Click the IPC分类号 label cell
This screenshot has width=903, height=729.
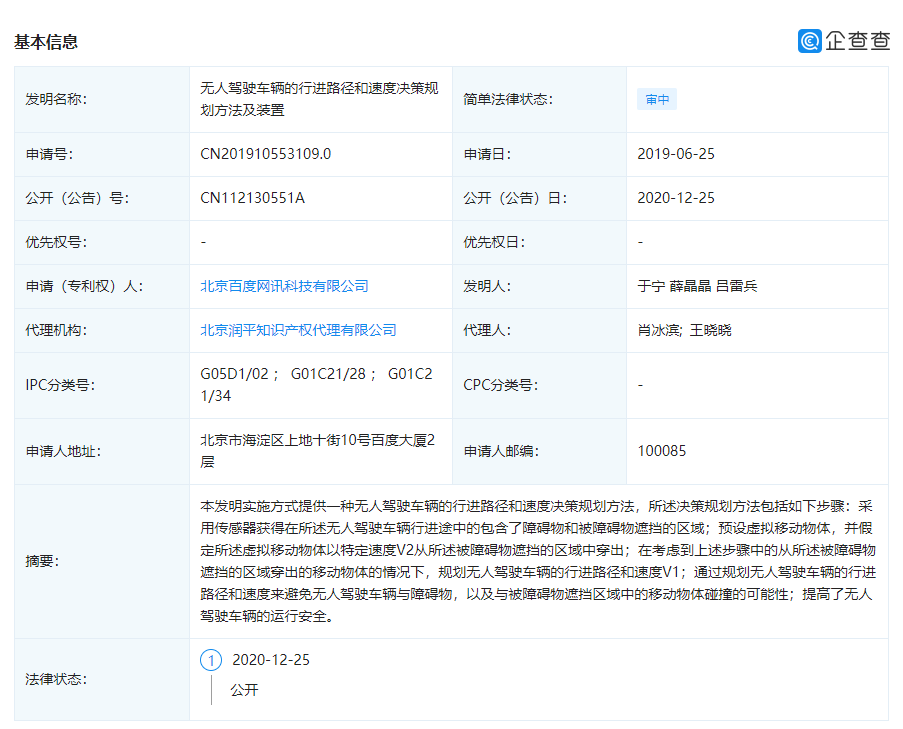pyautogui.click(x=102, y=385)
